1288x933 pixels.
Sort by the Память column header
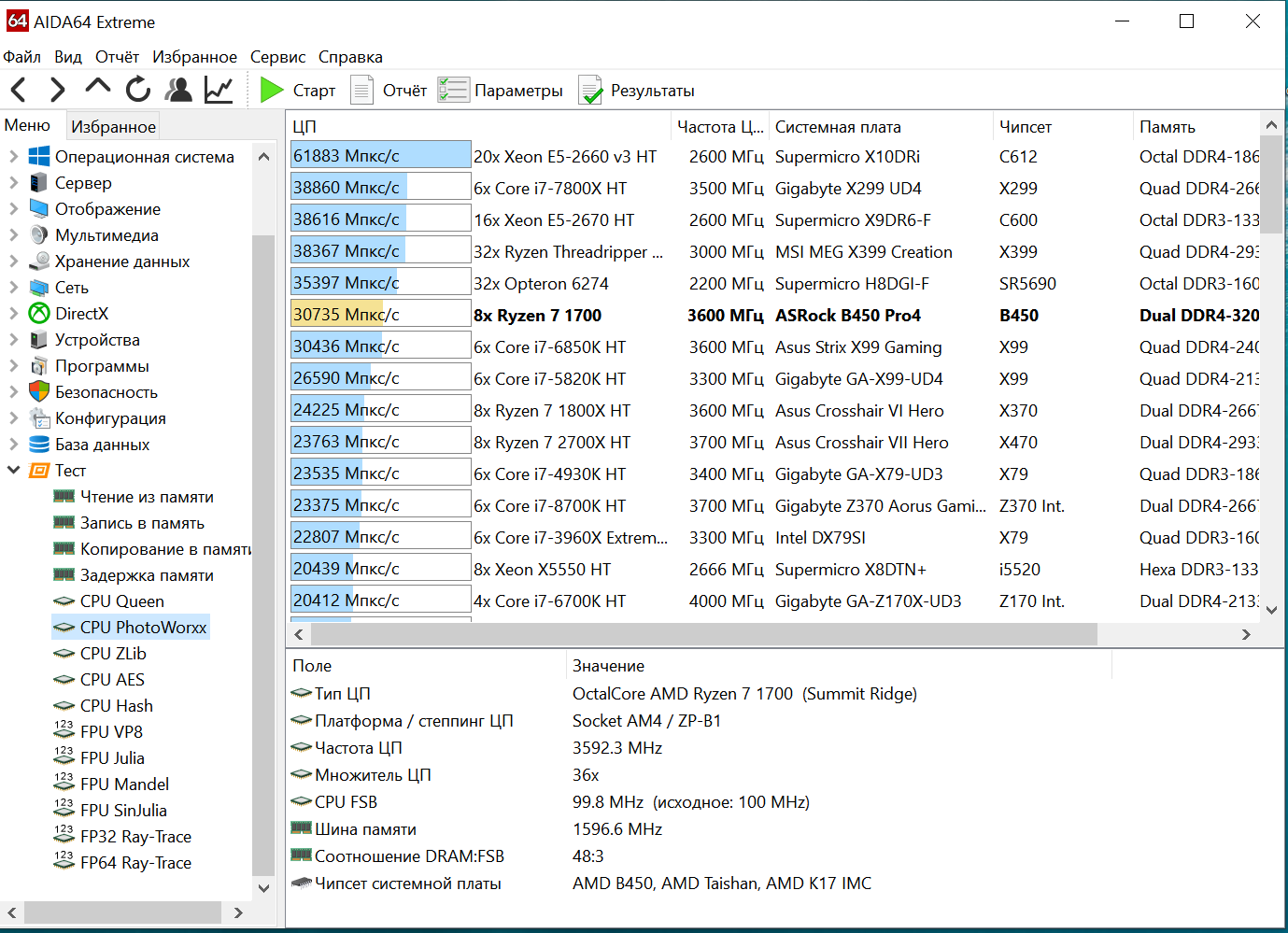(1196, 127)
